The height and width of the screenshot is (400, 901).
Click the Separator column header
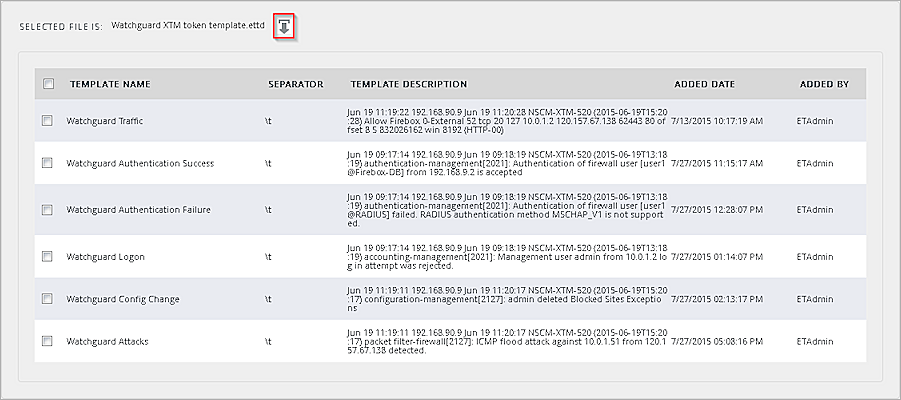[295, 84]
